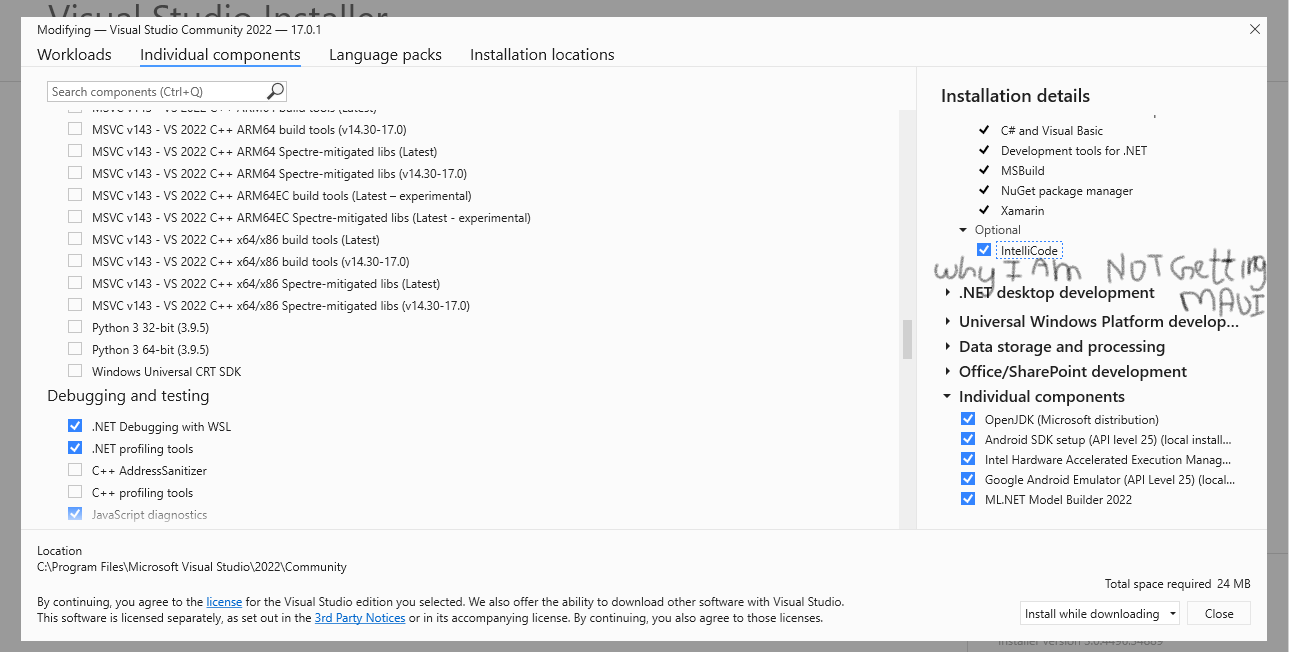This screenshot has height=652, width=1289.
Task: Uncheck the IntelliCode optional component
Action: click(x=984, y=250)
